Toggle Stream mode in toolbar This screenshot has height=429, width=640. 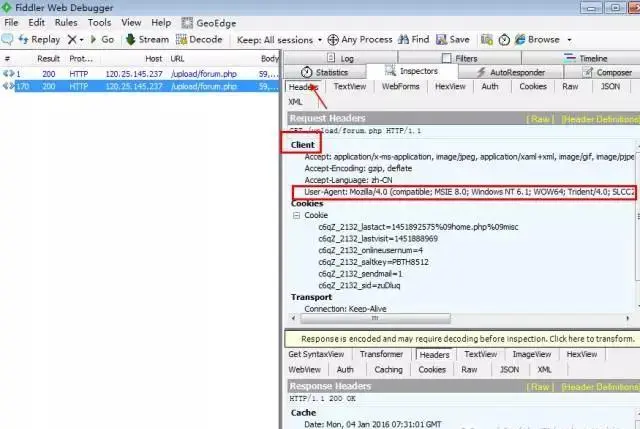click(x=148, y=40)
